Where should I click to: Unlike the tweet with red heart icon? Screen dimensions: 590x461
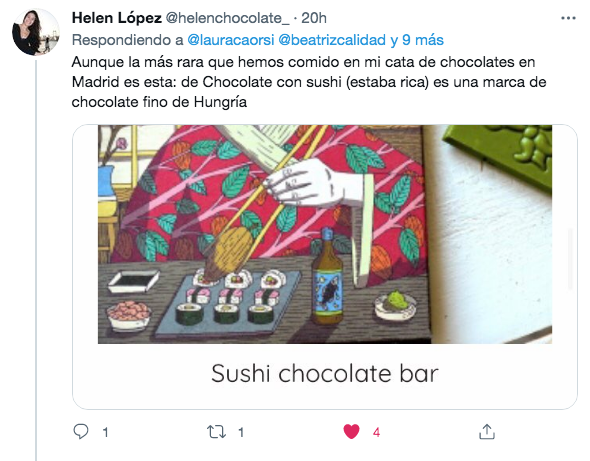(351, 432)
